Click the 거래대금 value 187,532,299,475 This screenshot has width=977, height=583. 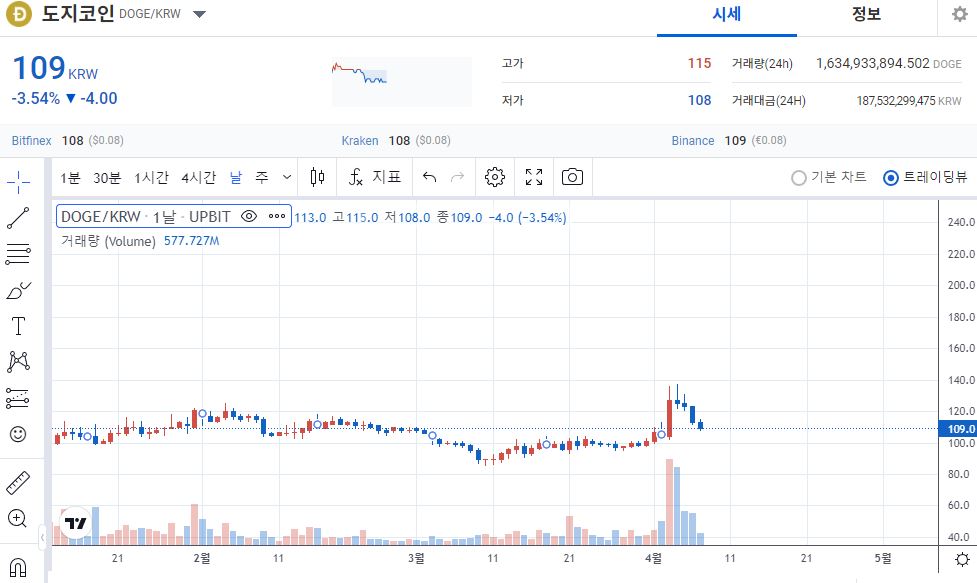pos(896,100)
